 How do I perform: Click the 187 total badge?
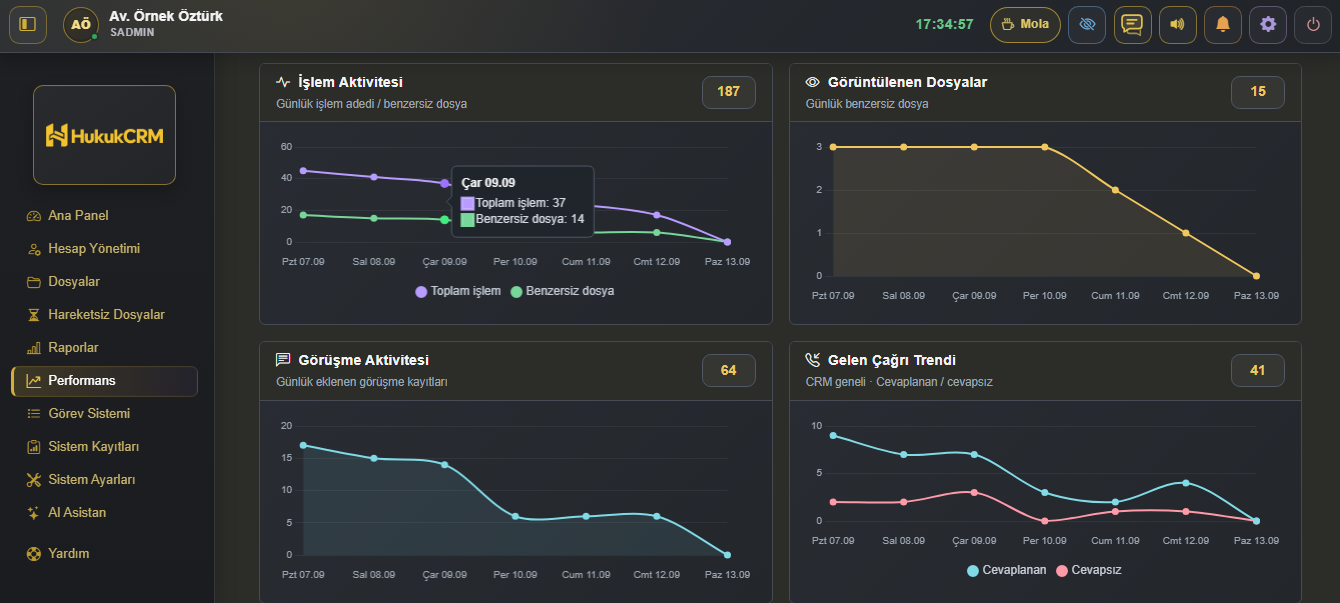pos(729,92)
